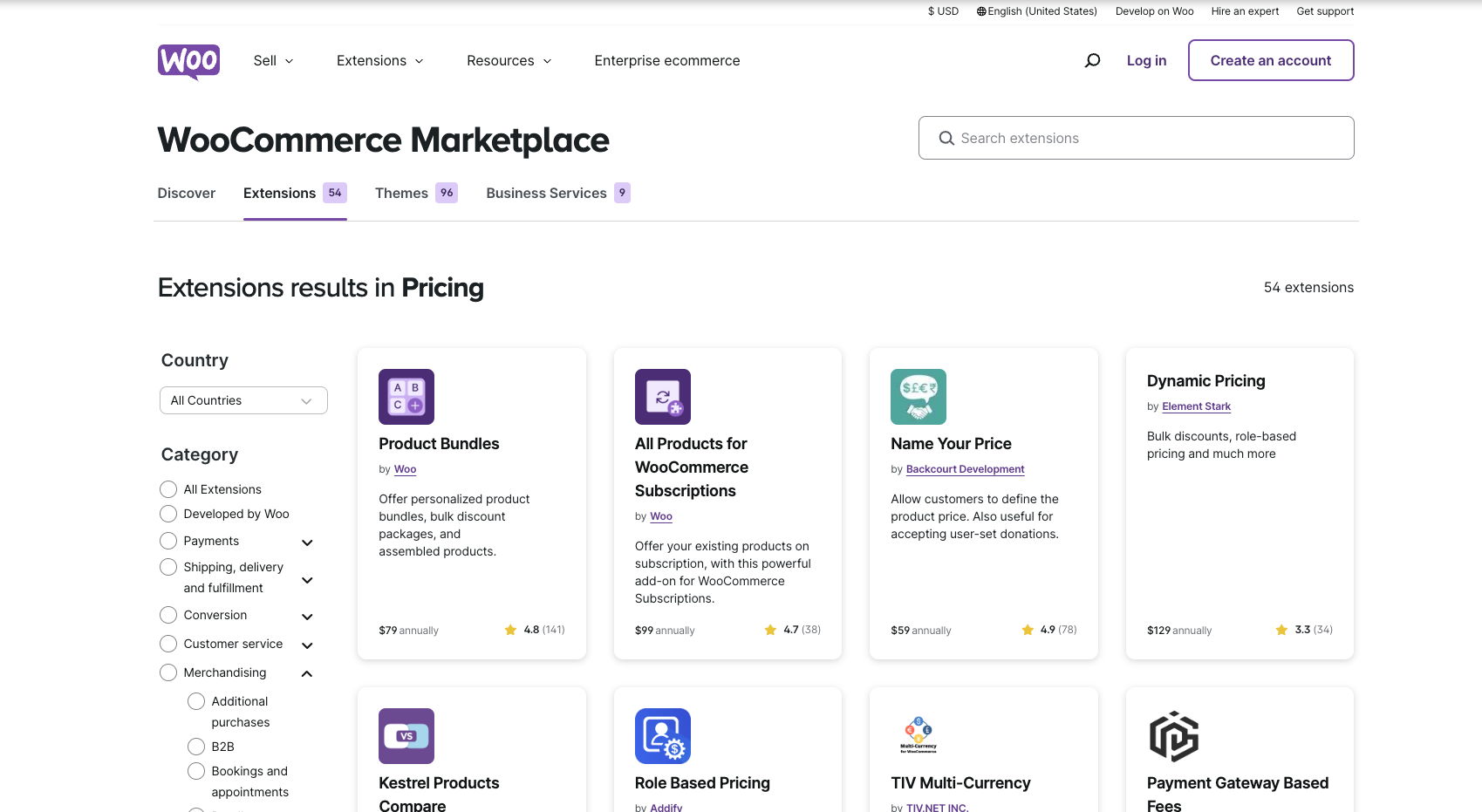Open the Product Bundles title link

tap(439, 443)
